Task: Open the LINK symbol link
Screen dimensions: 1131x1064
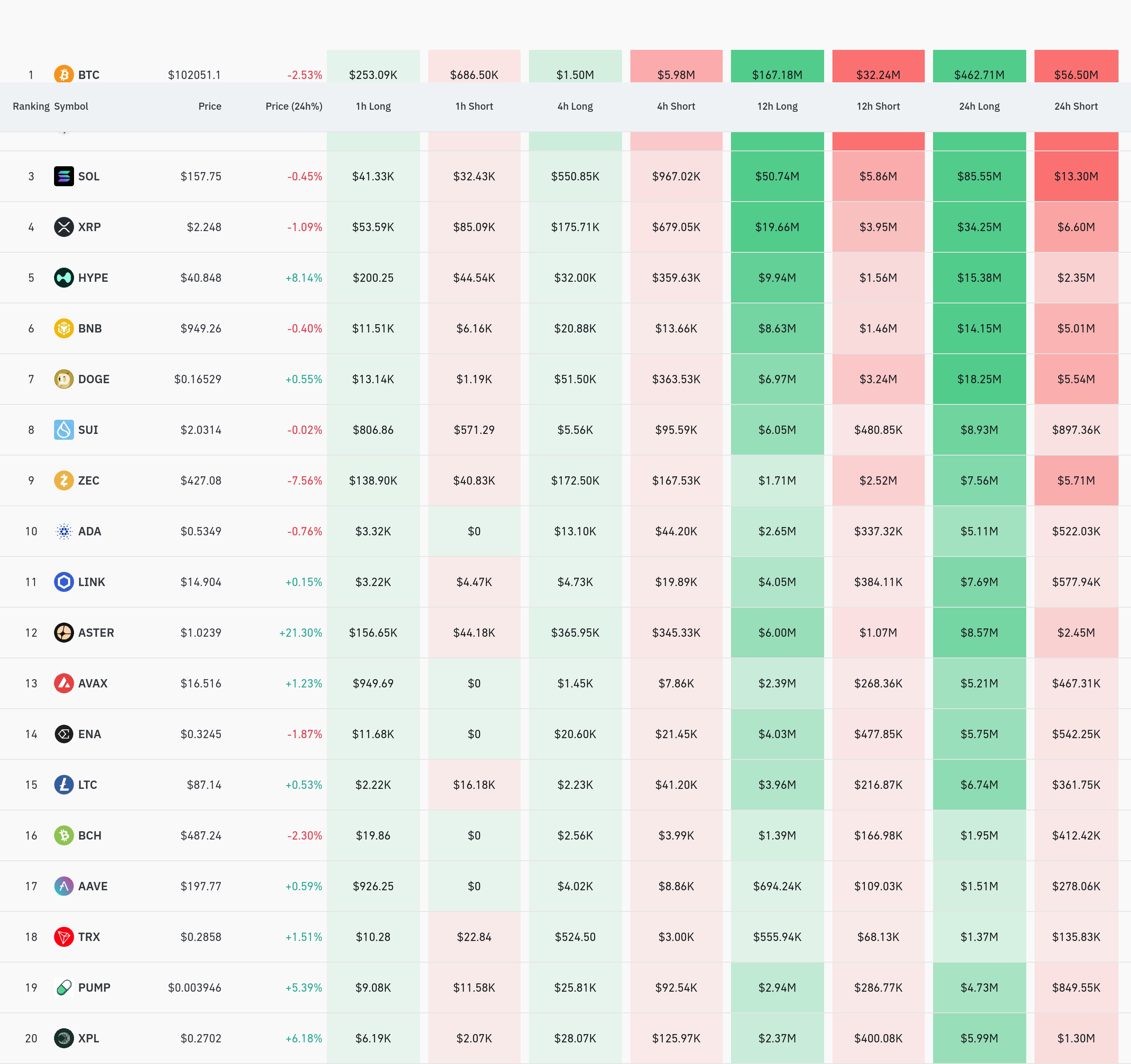Action: coord(91,582)
